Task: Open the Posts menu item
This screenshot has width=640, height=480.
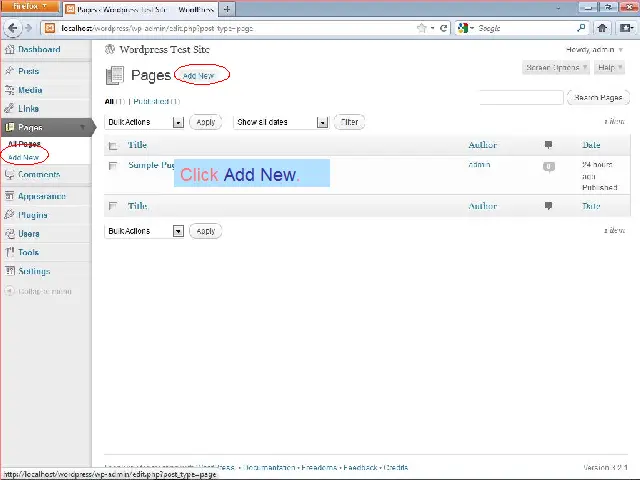Action: [x=29, y=71]
